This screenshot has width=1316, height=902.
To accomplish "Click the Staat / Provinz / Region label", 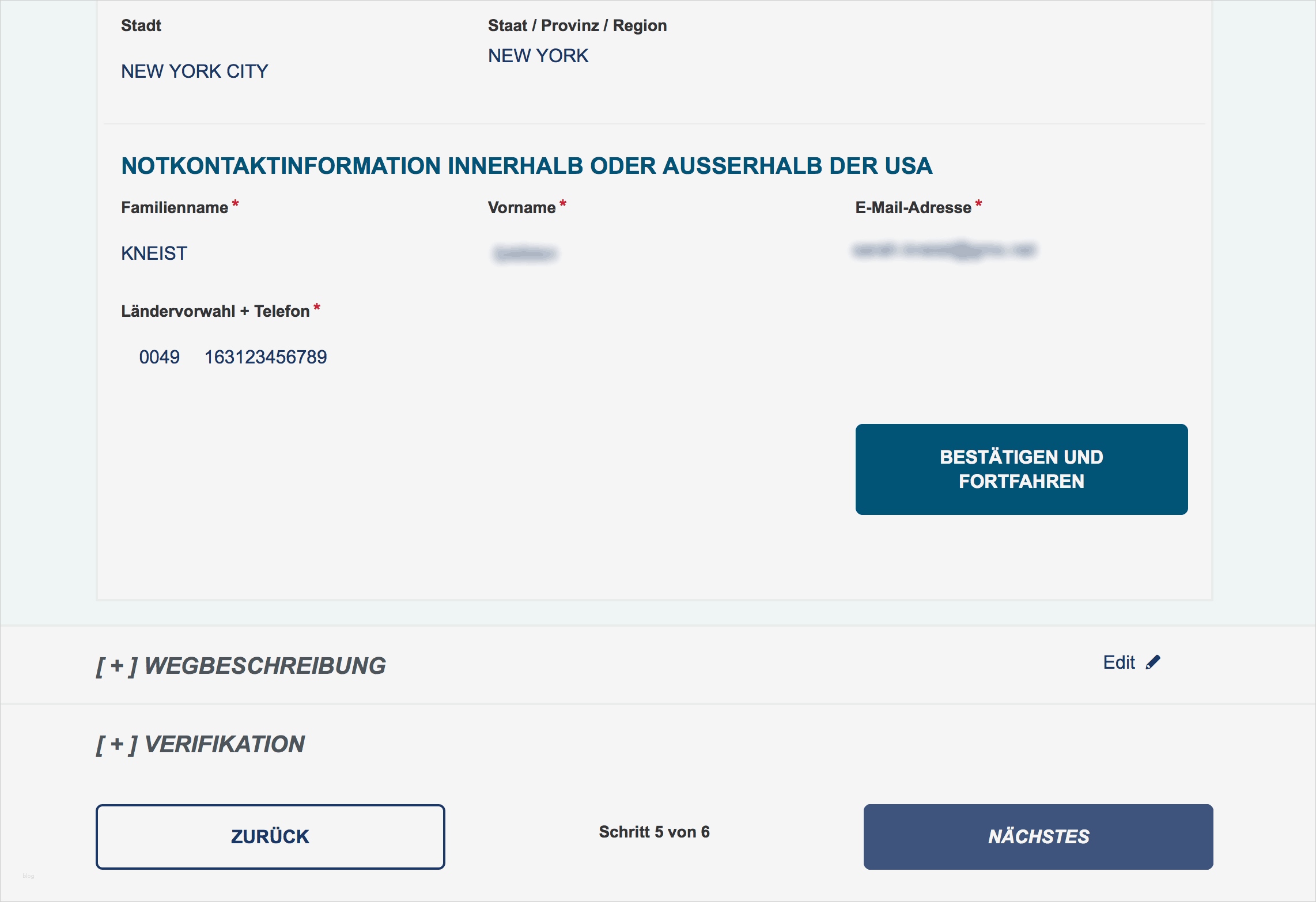I will click(577, 25).
